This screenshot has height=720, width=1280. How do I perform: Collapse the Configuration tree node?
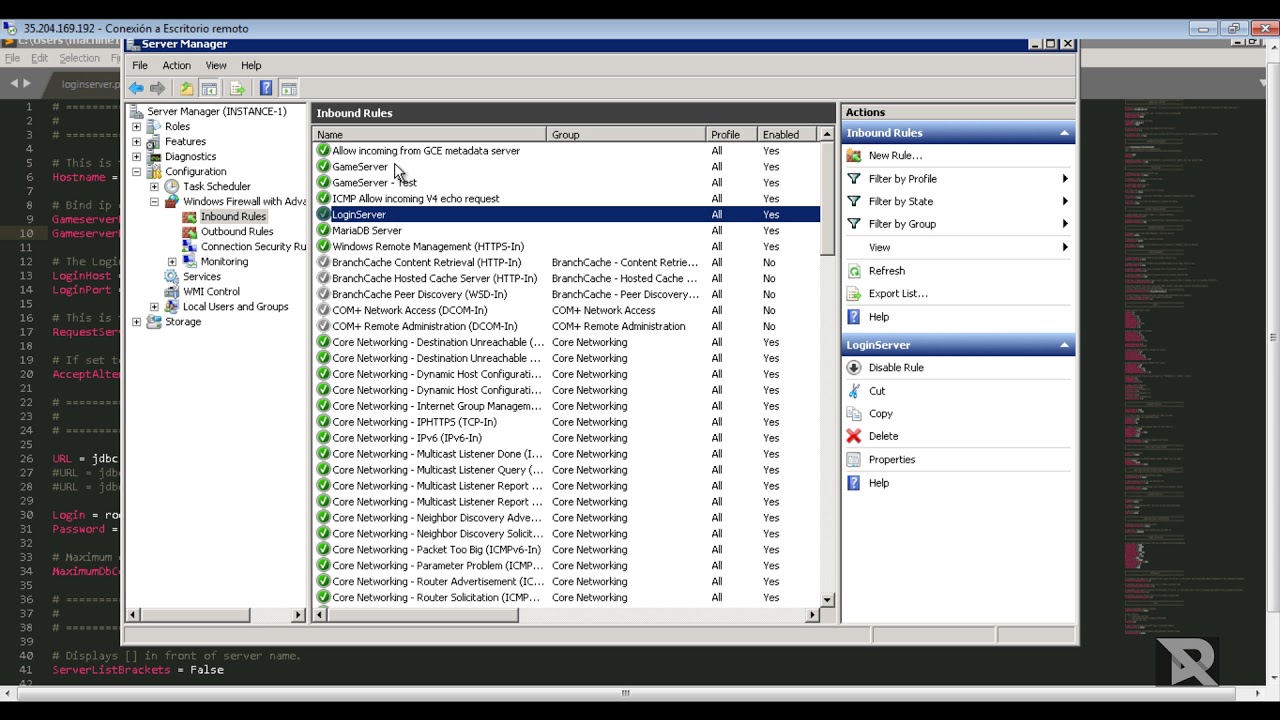[137, 172]
